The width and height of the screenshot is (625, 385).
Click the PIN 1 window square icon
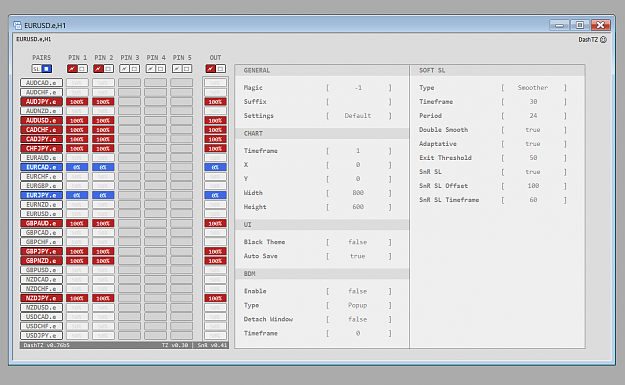(x=82, y=69)
